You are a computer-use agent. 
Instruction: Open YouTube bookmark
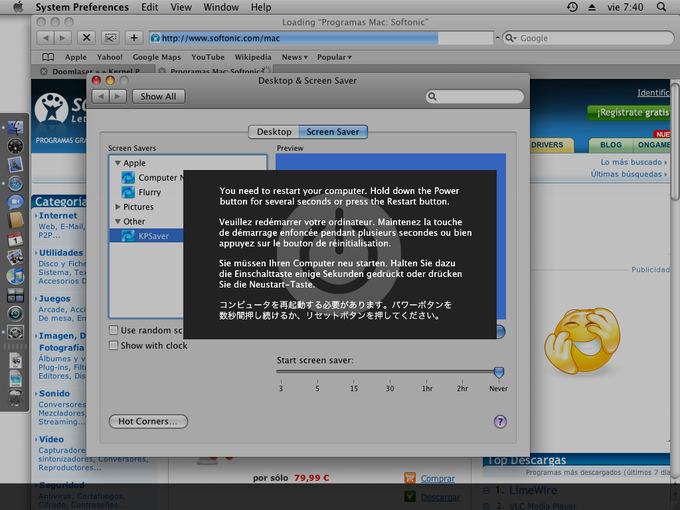click(x=208, y=57)
